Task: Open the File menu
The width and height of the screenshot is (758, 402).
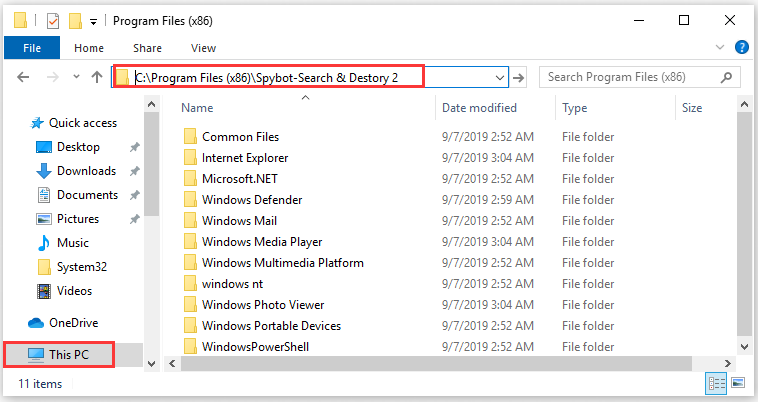Action: pyautogui.click(x=32, y=48)
